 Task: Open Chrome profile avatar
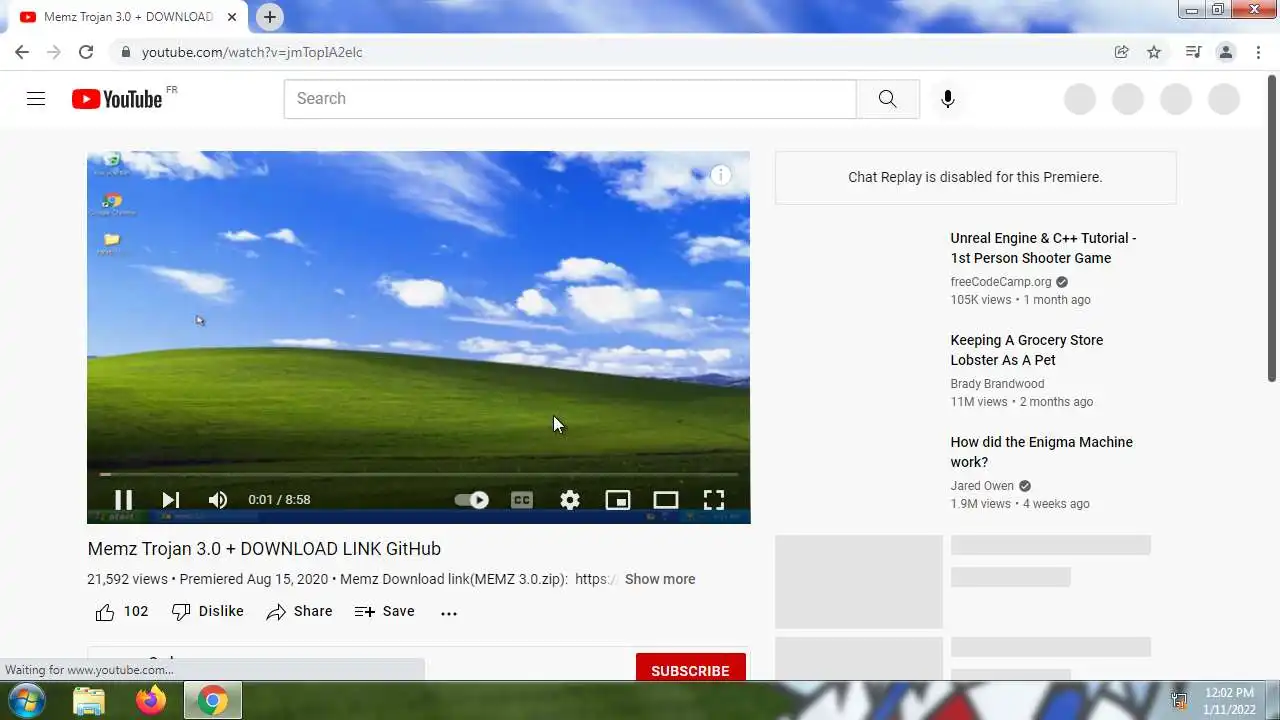(1226, 52)
